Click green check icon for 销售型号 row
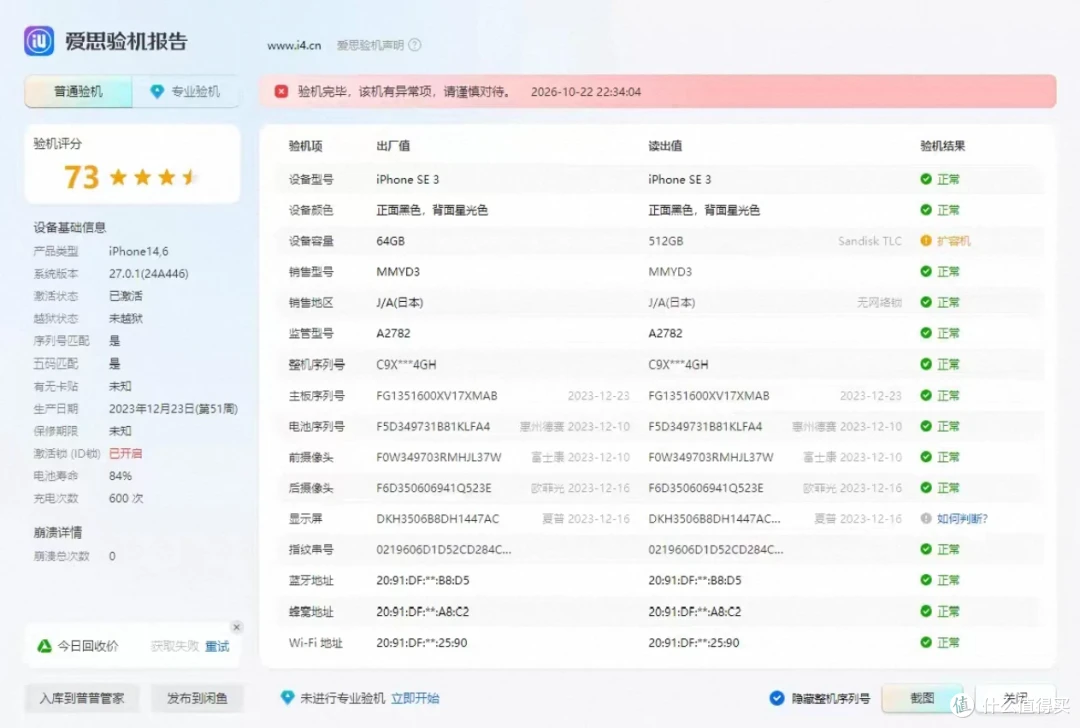Screen dimensions: 1080x728 [926, 271]
